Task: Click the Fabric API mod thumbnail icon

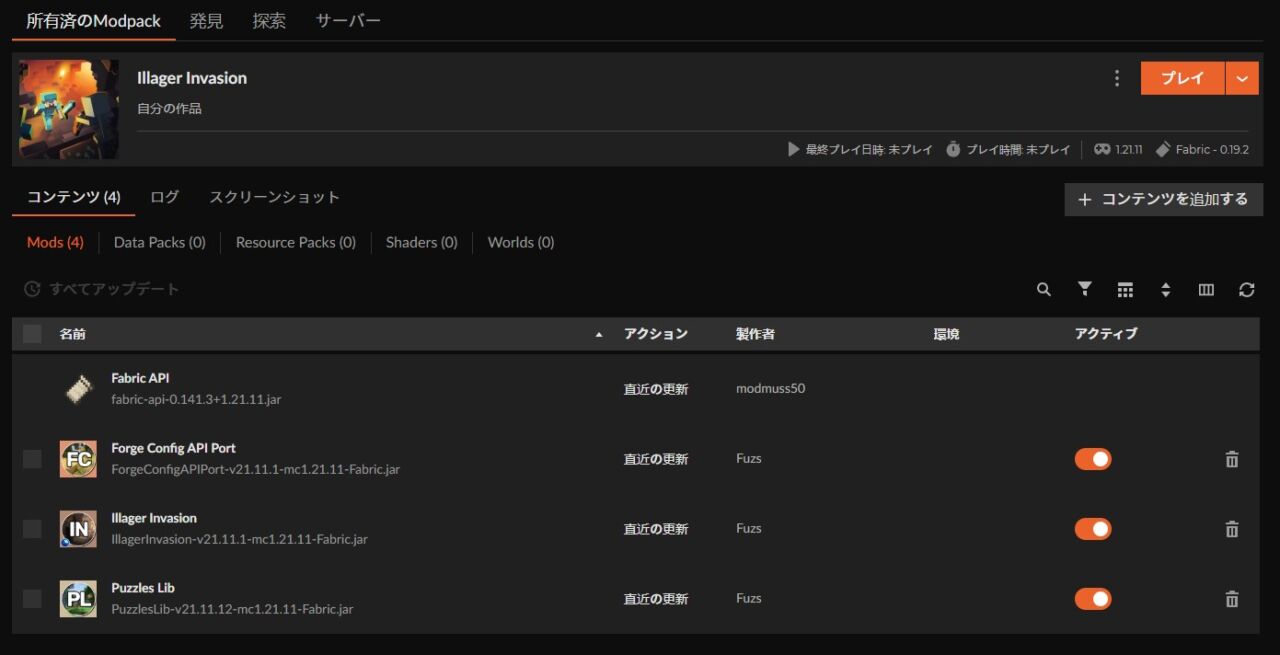Action: 78,388
